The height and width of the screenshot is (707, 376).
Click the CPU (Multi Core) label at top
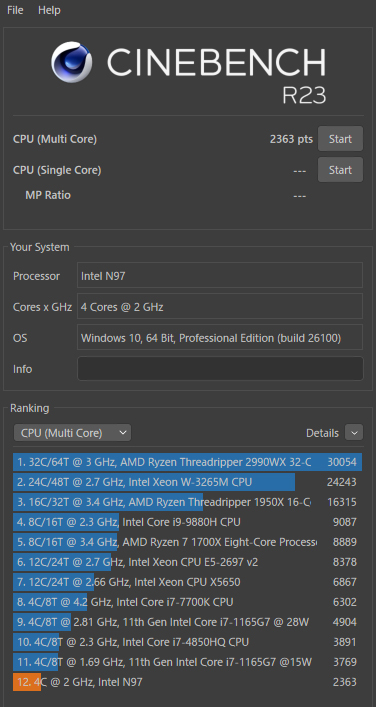(55, 139)
